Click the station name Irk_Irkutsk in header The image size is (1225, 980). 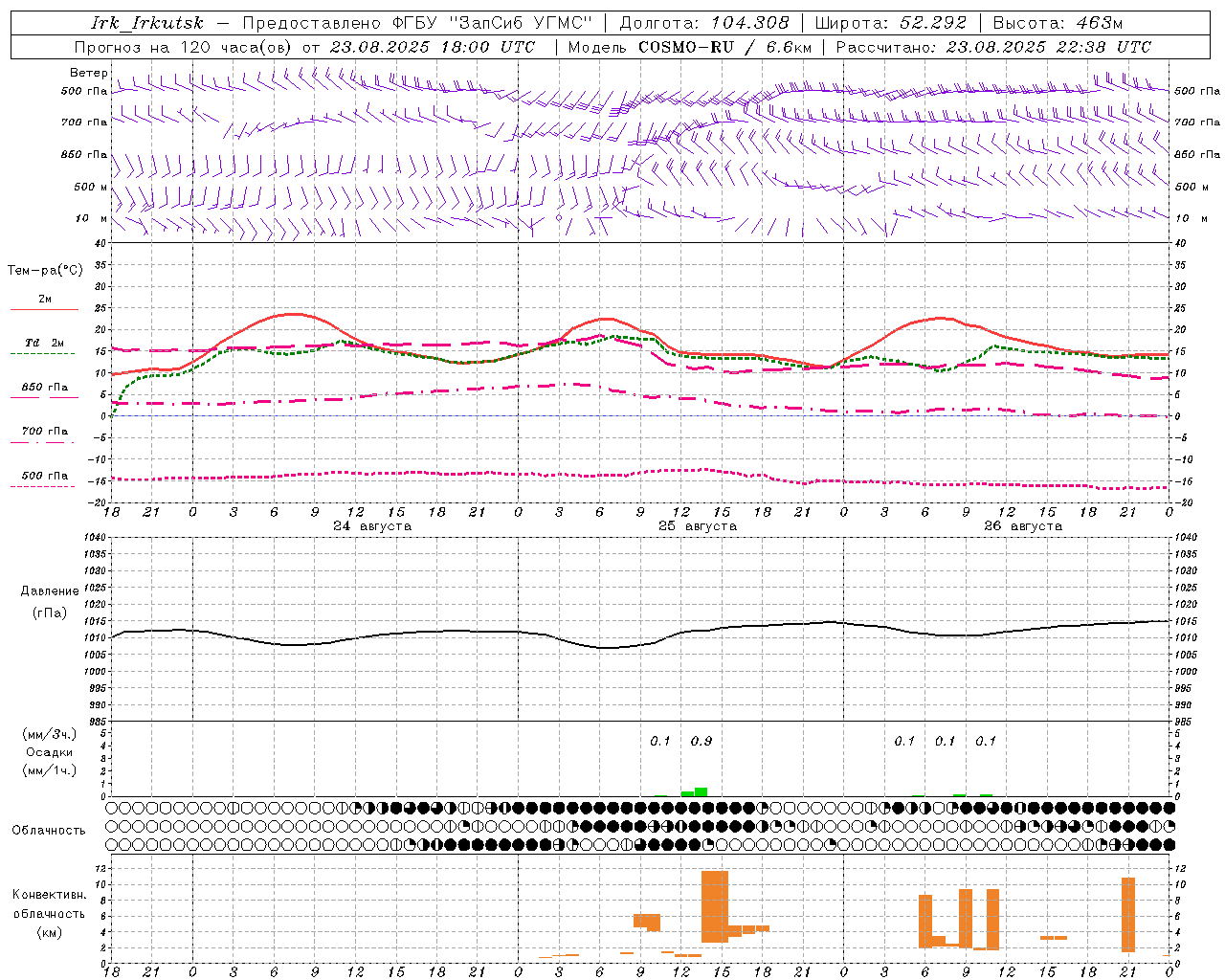point(147,23)
